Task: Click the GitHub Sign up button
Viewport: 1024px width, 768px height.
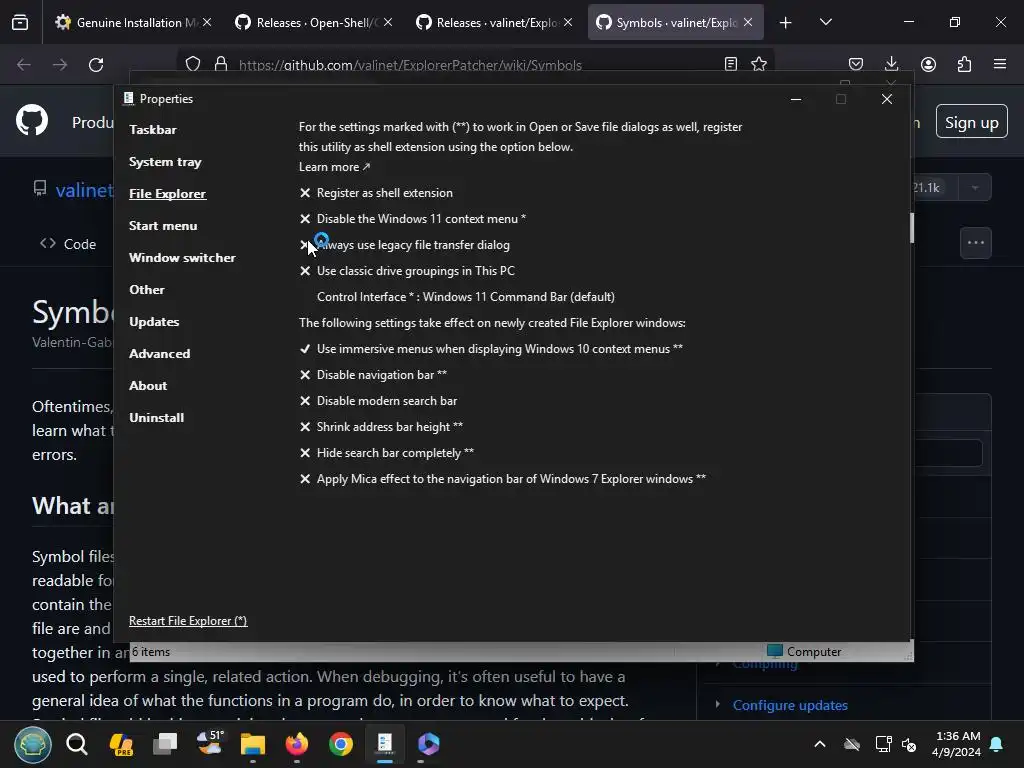Action: tap(972, 122)
